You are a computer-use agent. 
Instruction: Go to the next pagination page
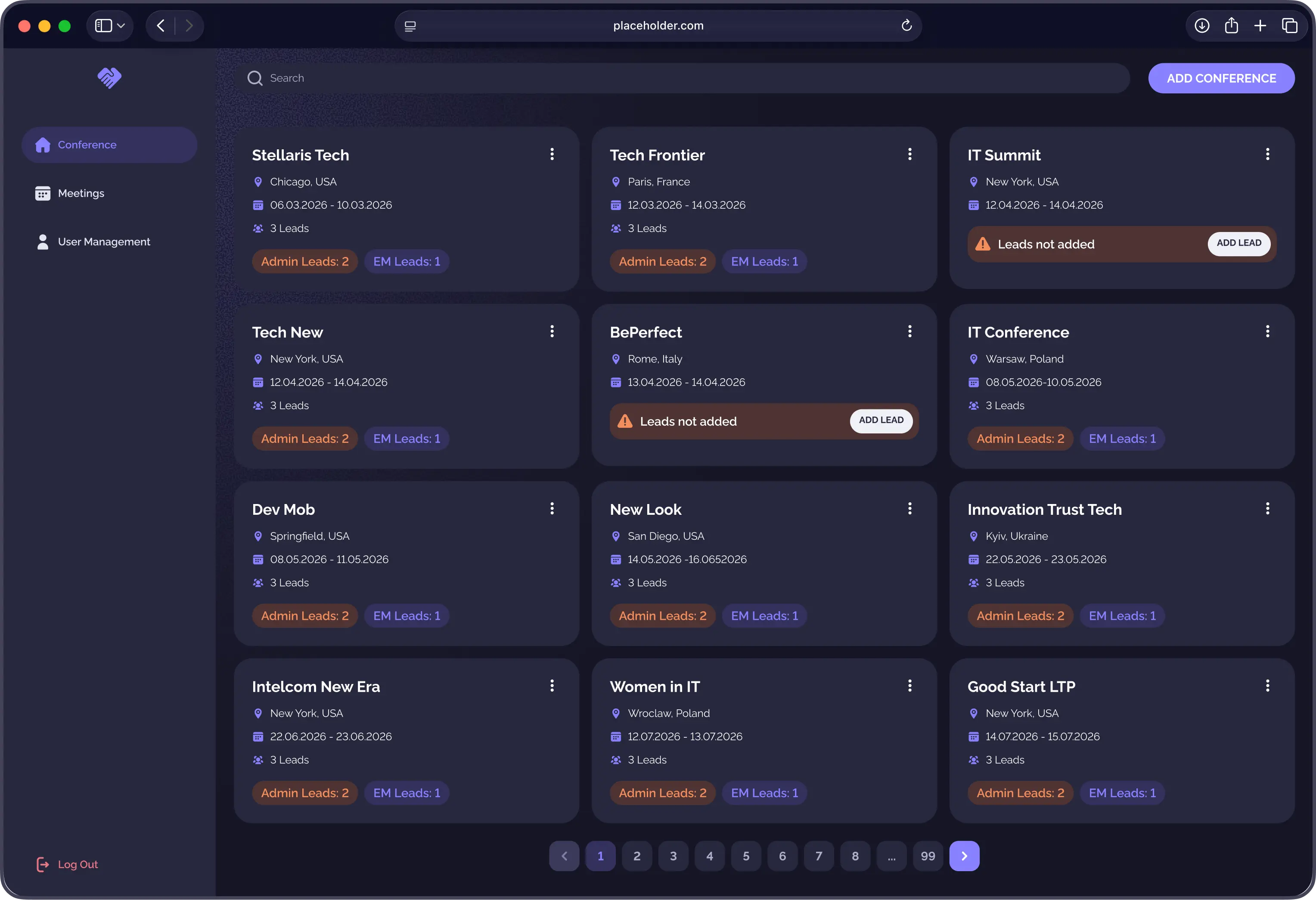pyautogui.click(x=964, y=856)
